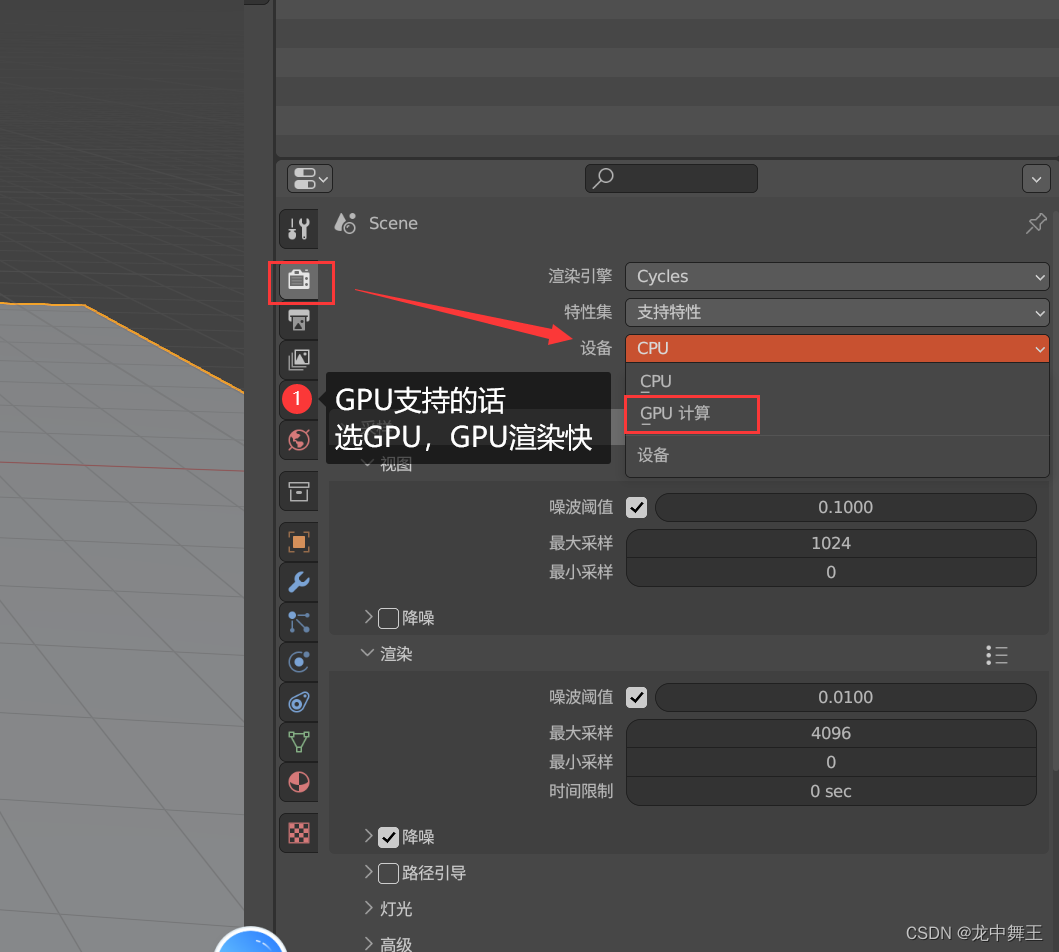
Task: Open the editor type selector menu
Action: [309, 179]
